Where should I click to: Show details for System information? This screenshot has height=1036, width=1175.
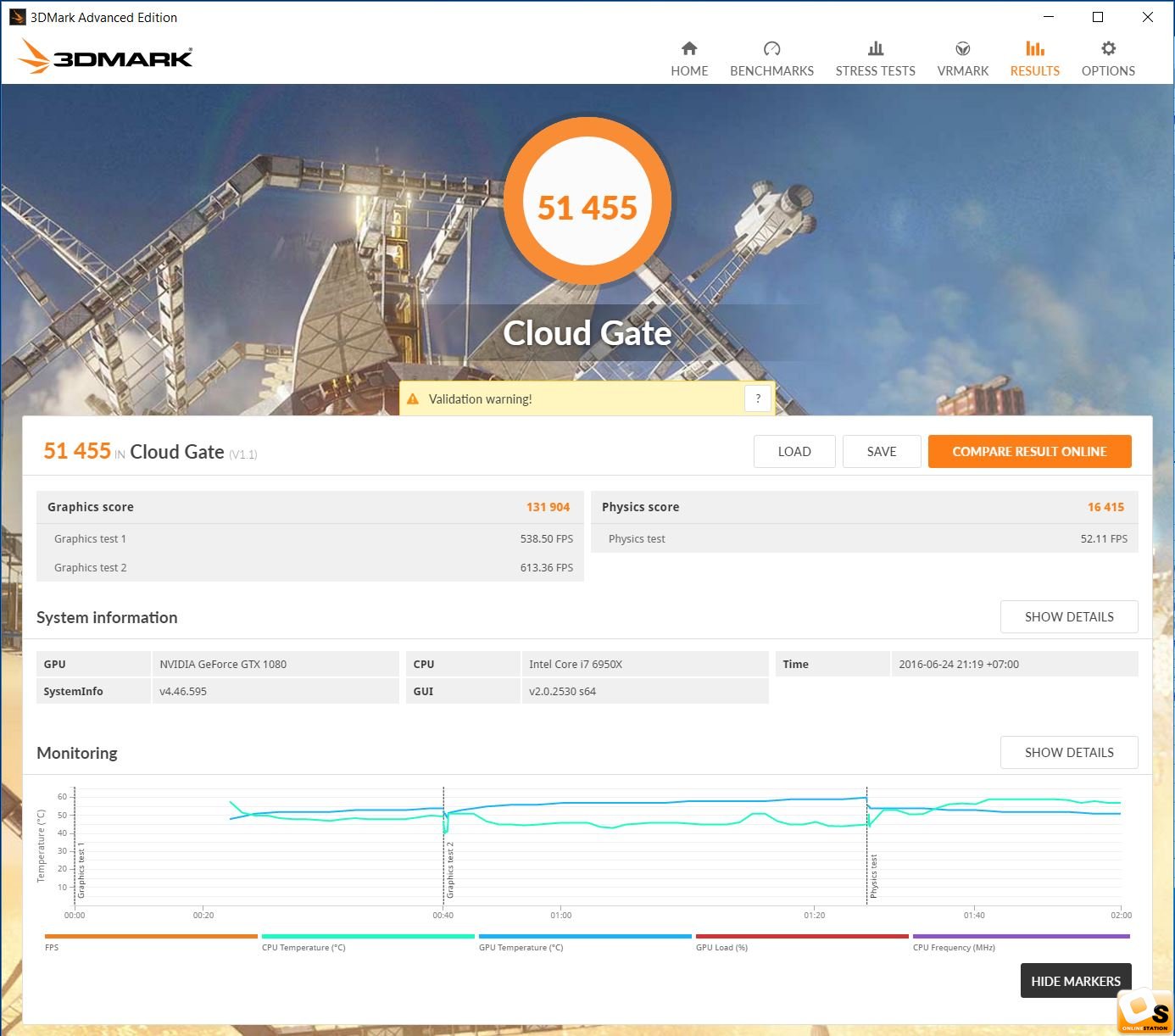(1069, 617)
